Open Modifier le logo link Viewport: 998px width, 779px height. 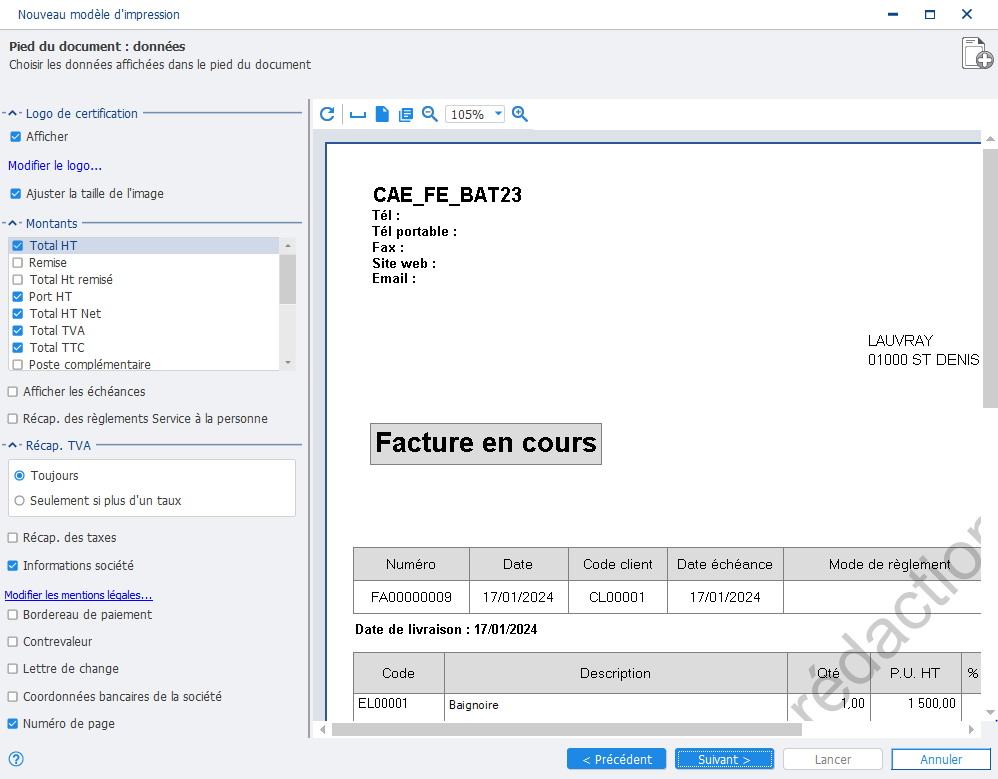[55, 165]
